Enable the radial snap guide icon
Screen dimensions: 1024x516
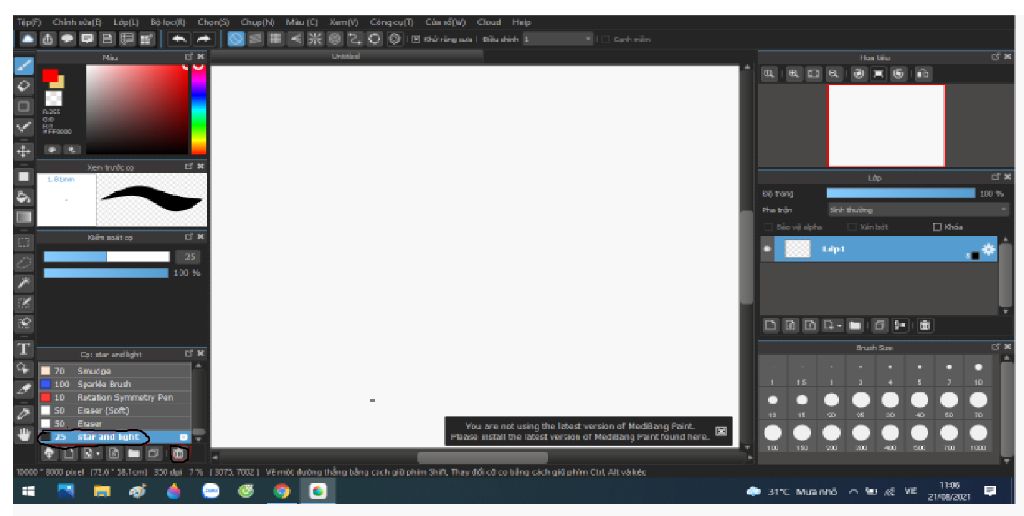pos(314,39)
